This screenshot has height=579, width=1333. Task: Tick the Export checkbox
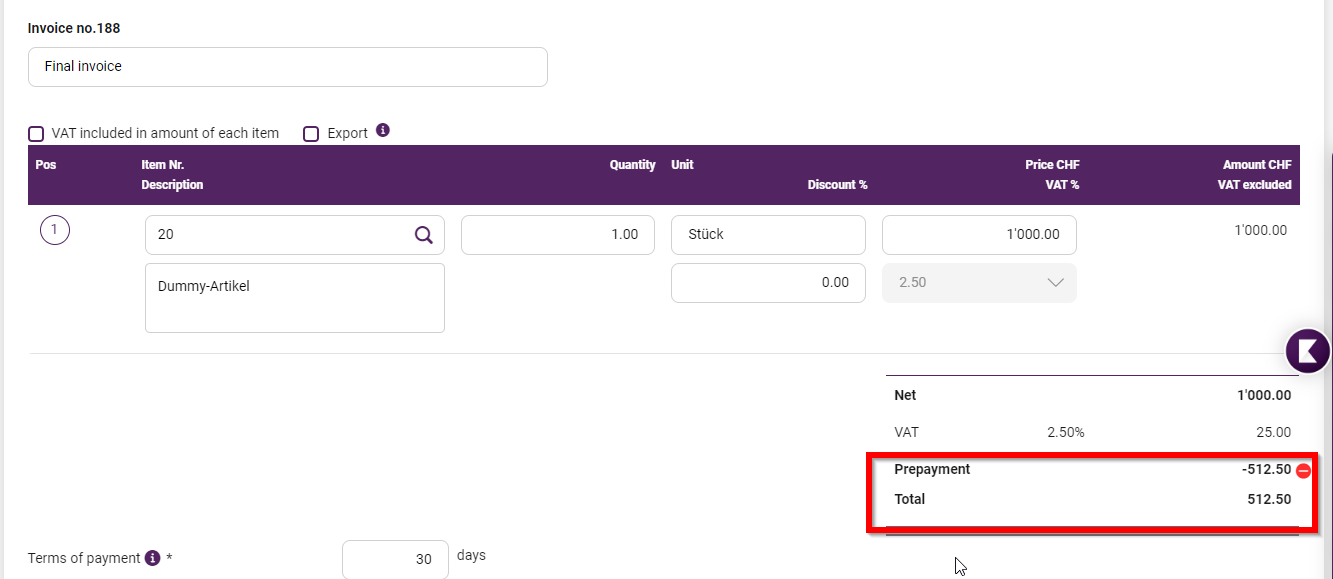tap(311, 133)
